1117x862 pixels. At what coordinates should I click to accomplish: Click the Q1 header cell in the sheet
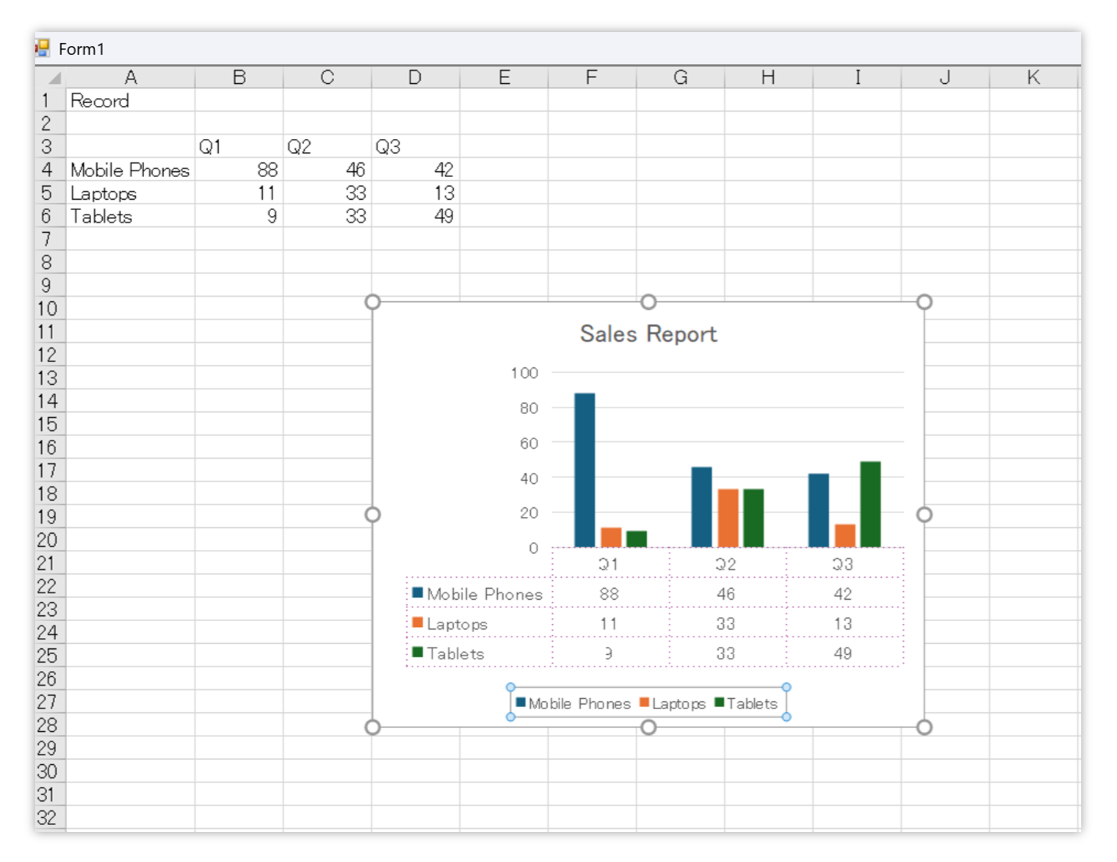[x=239, y=147]
